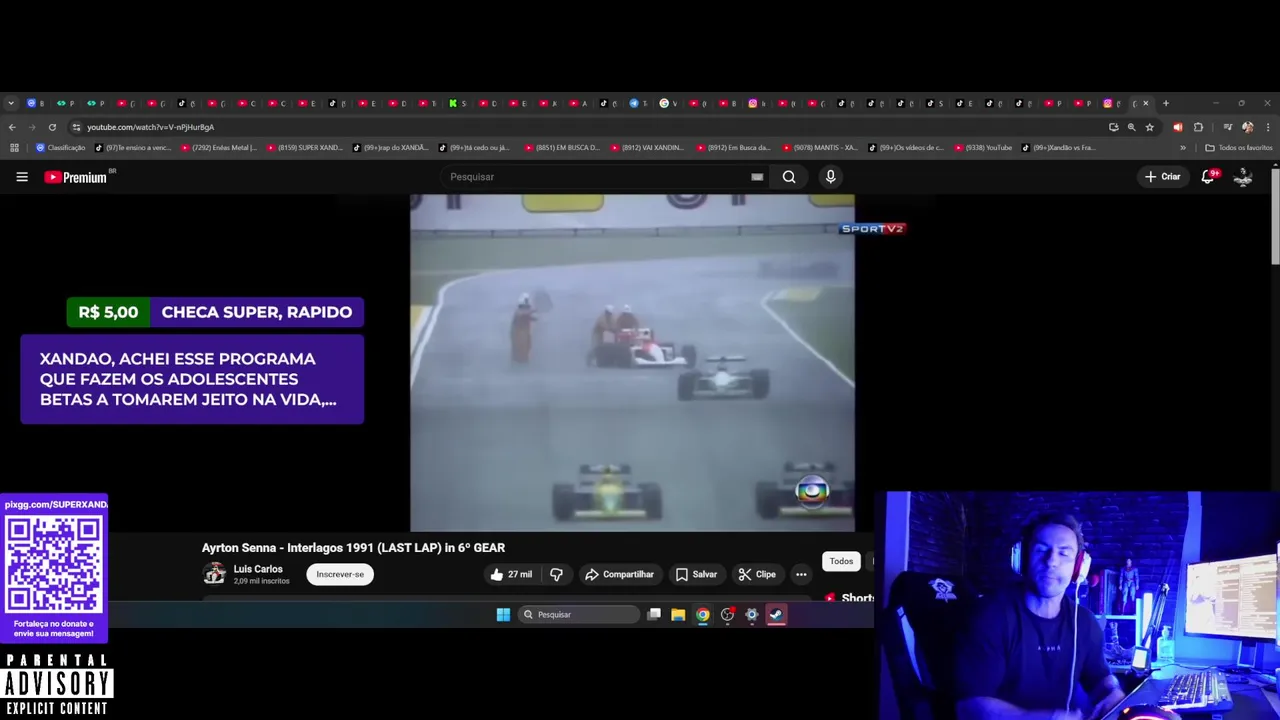The width and height of the screenshot is (1280, 720).
Task: Open the bookmarks apps grid icon
Action: pos(14,148)
